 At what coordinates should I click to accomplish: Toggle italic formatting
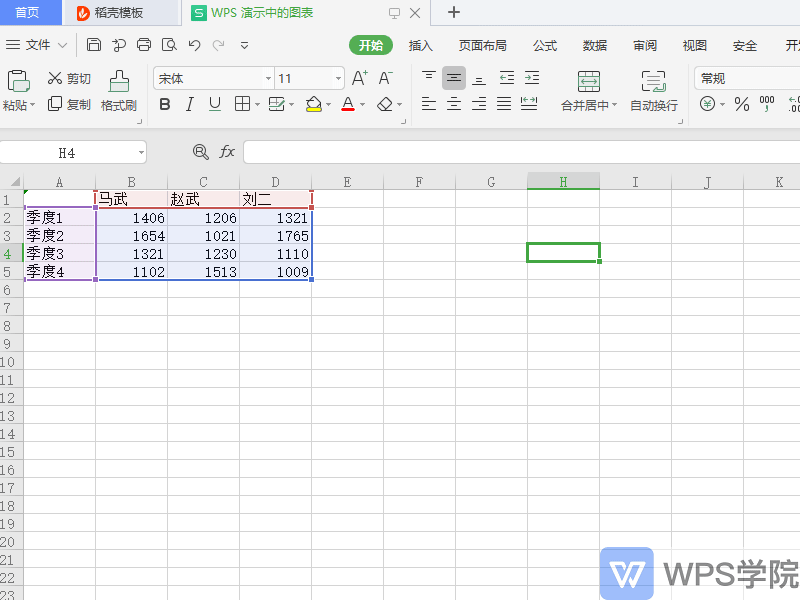click(x=189, y=105)
